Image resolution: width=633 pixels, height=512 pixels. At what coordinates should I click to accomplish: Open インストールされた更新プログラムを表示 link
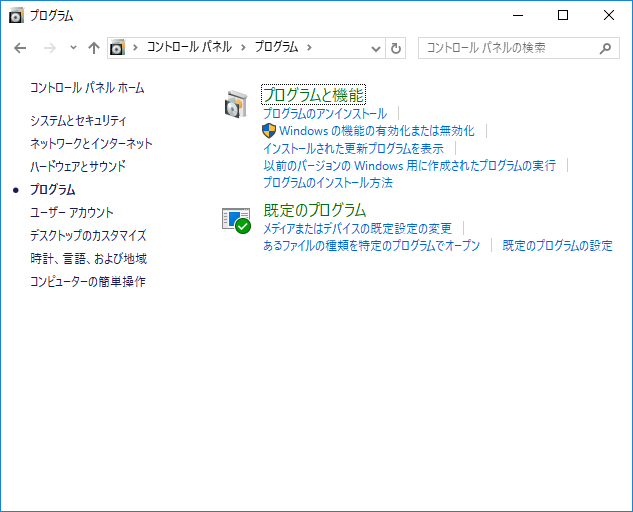click(x=353, y=148)
